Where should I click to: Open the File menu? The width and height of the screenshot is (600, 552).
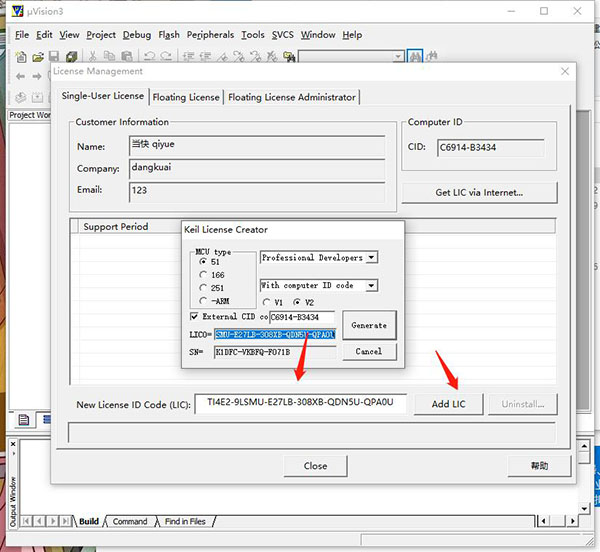tap(22, 35)
